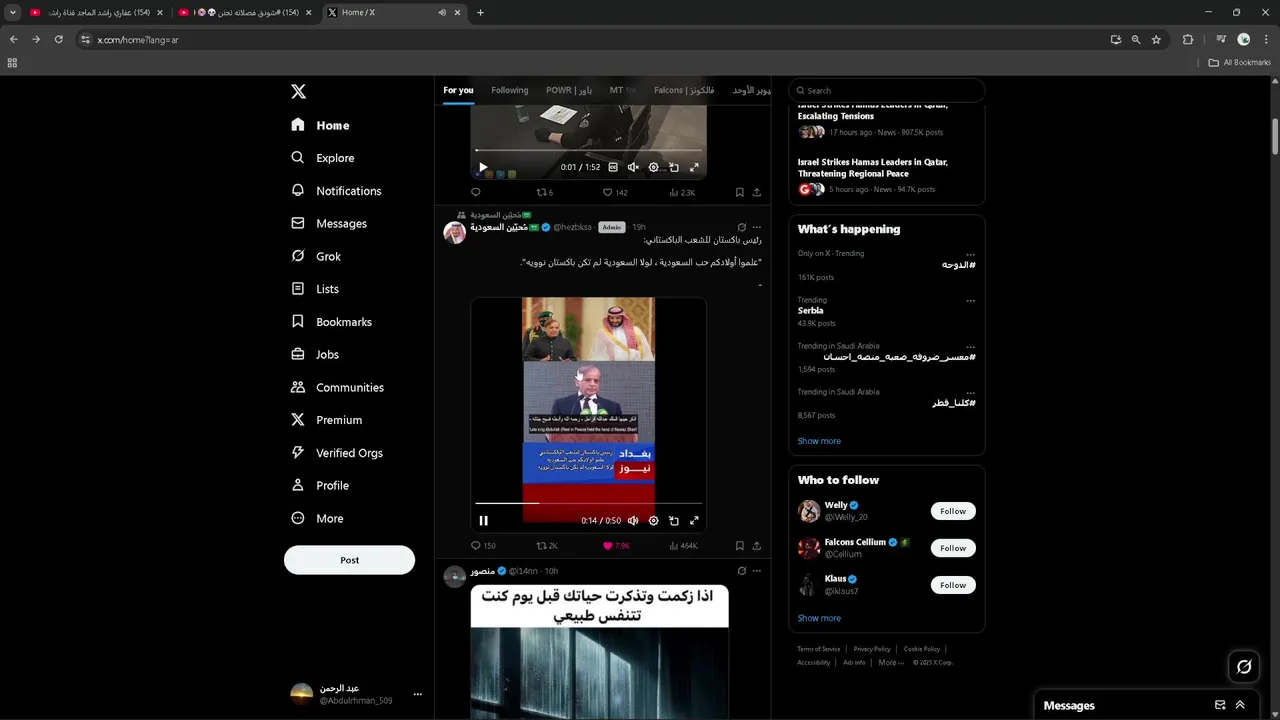1280x720 pixels.
Task: Open Verified Orgs page
Action: [x=337, y=453]
